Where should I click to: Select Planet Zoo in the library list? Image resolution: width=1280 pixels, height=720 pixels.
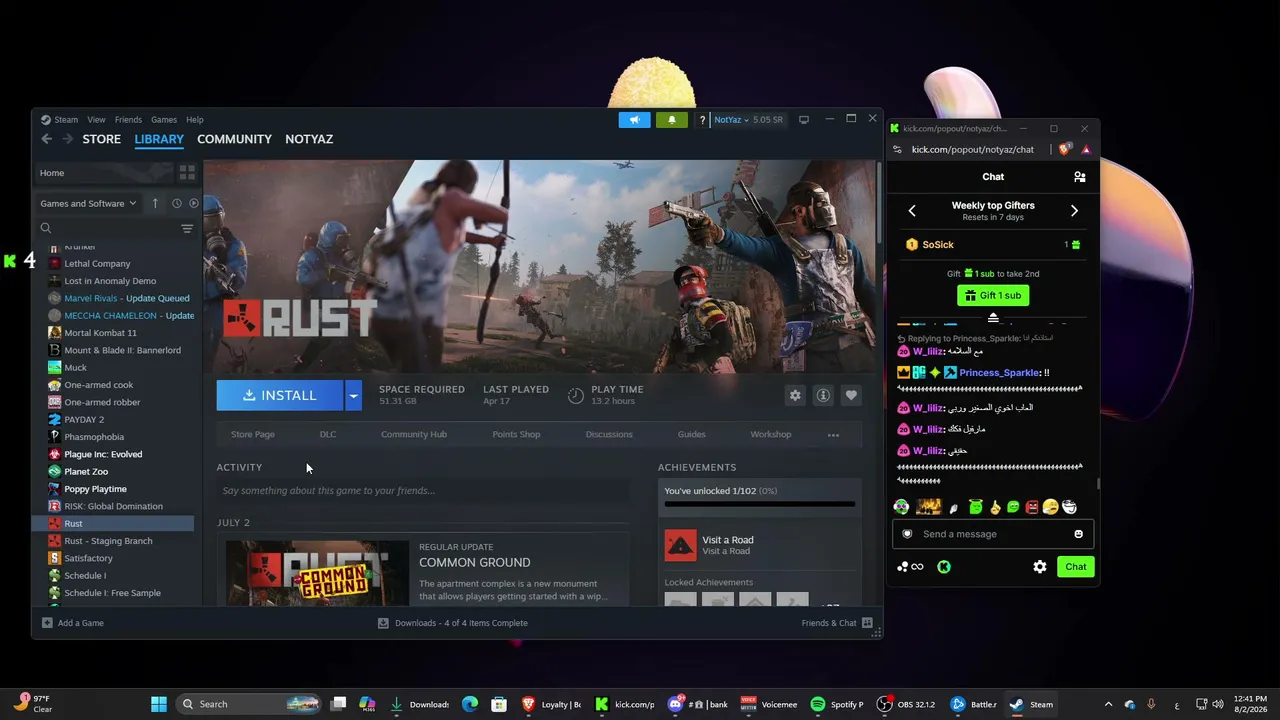tap(86, 472)
